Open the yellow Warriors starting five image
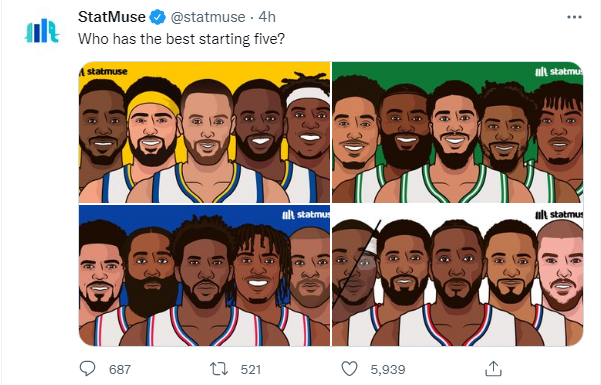This screenshot has width=601, height=385. click(204, 132)
